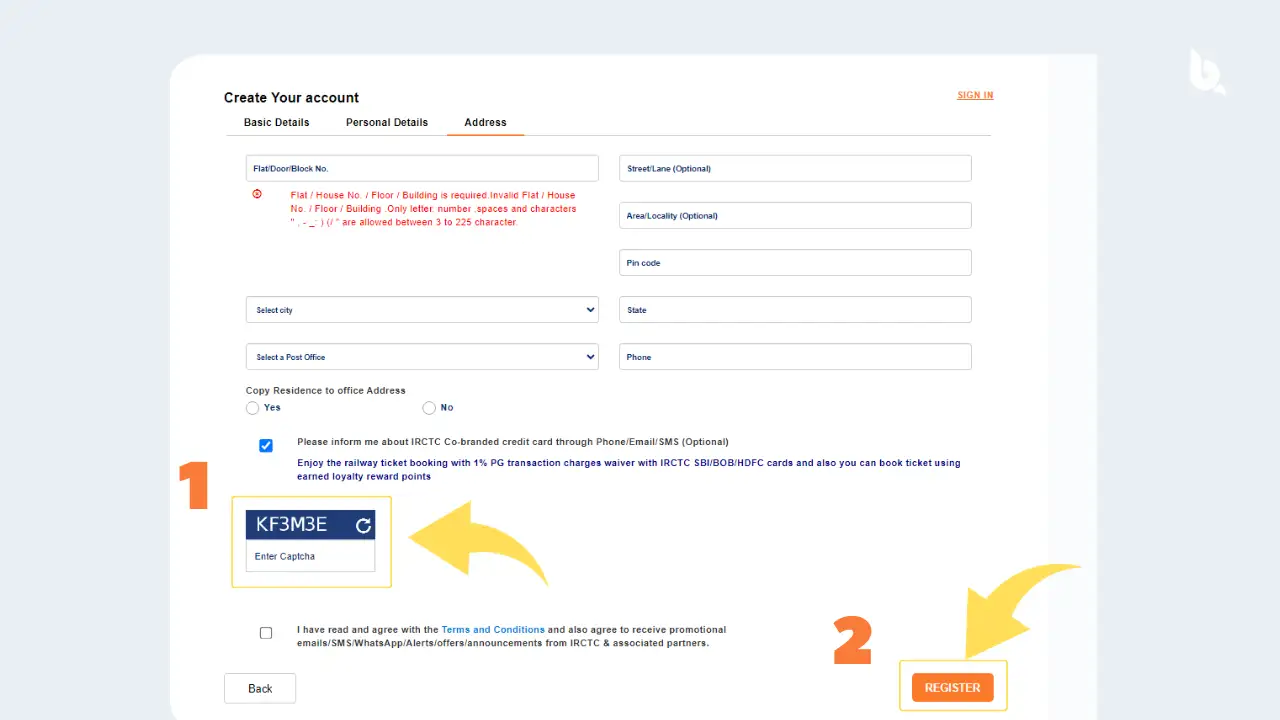Screen dimensions: 1280x720
Task: Click the Copy Residence to office Address label
Action: click(x=326, y=390)
